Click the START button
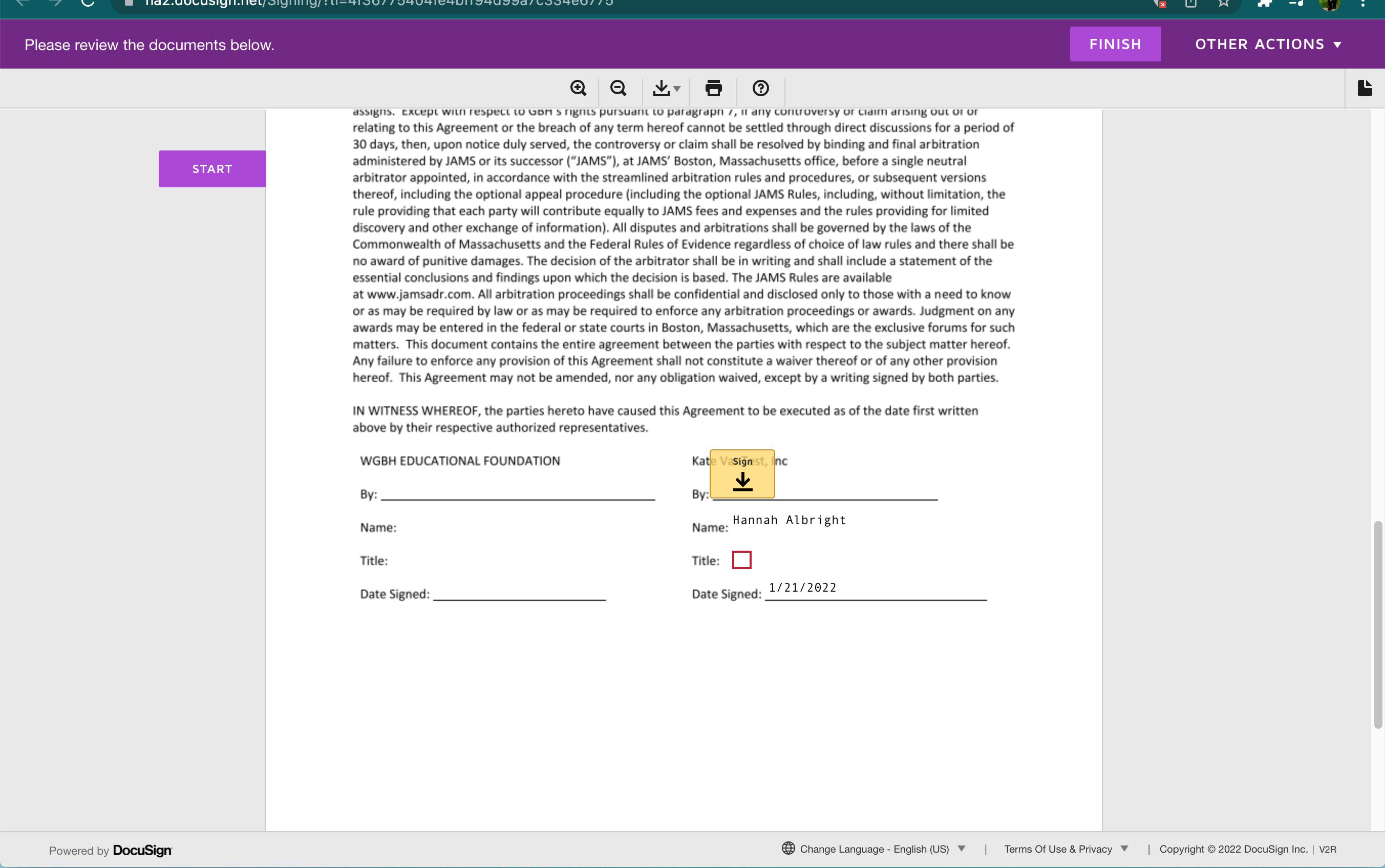The image size is (1385, 868). pyautogui.click(x=212, y=169)
